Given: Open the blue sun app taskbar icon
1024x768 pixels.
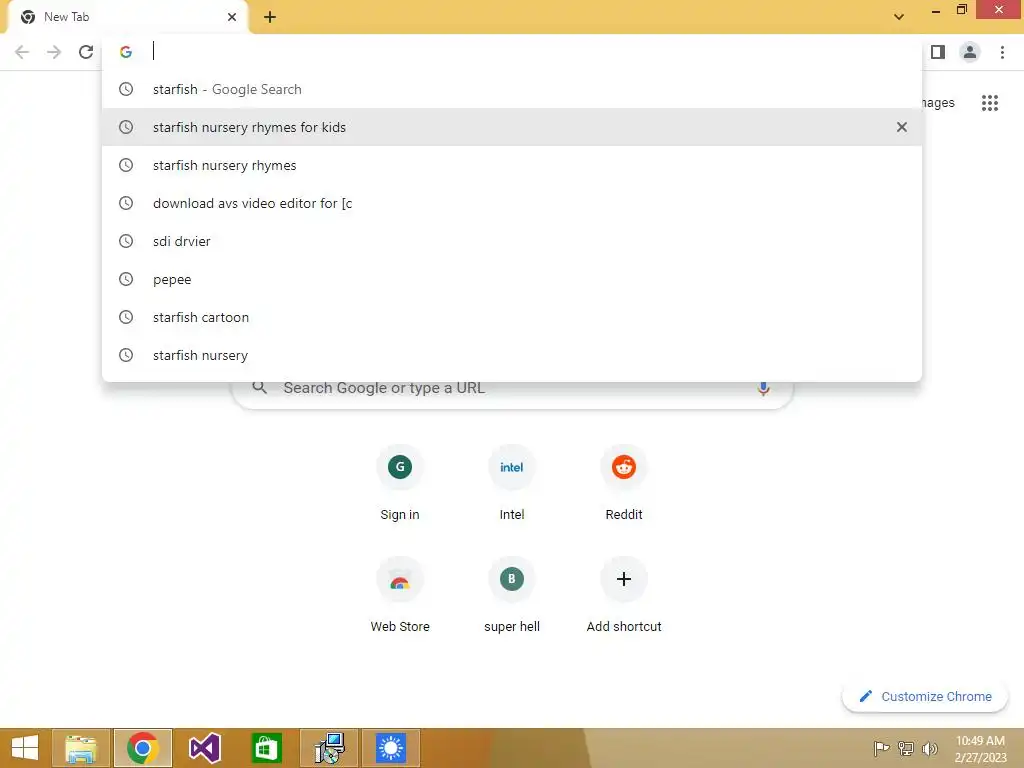Looking at the screenshot, I should click(x=391, y=748).
